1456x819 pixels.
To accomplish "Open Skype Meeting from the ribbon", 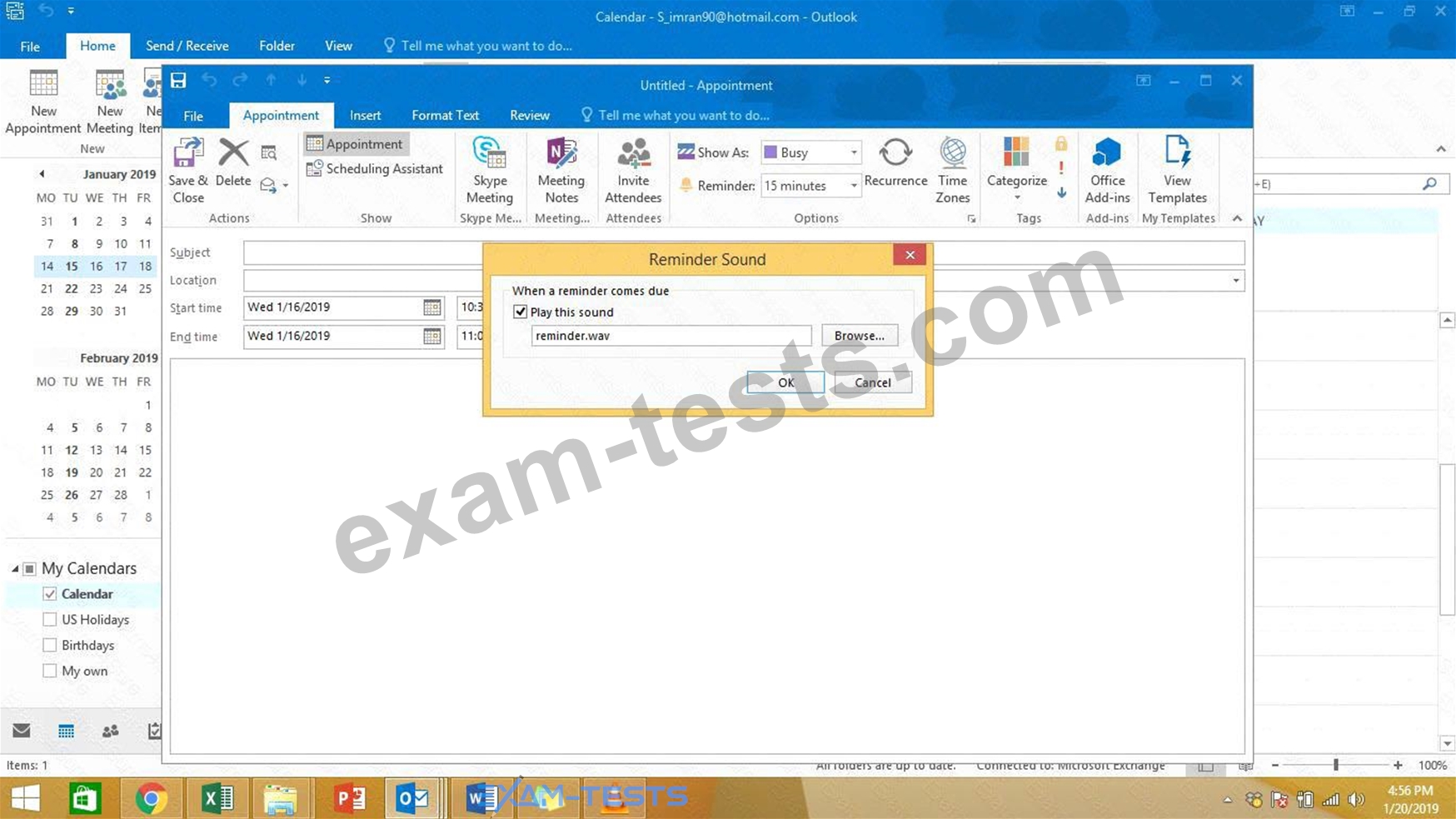I will tap(490, 171).
